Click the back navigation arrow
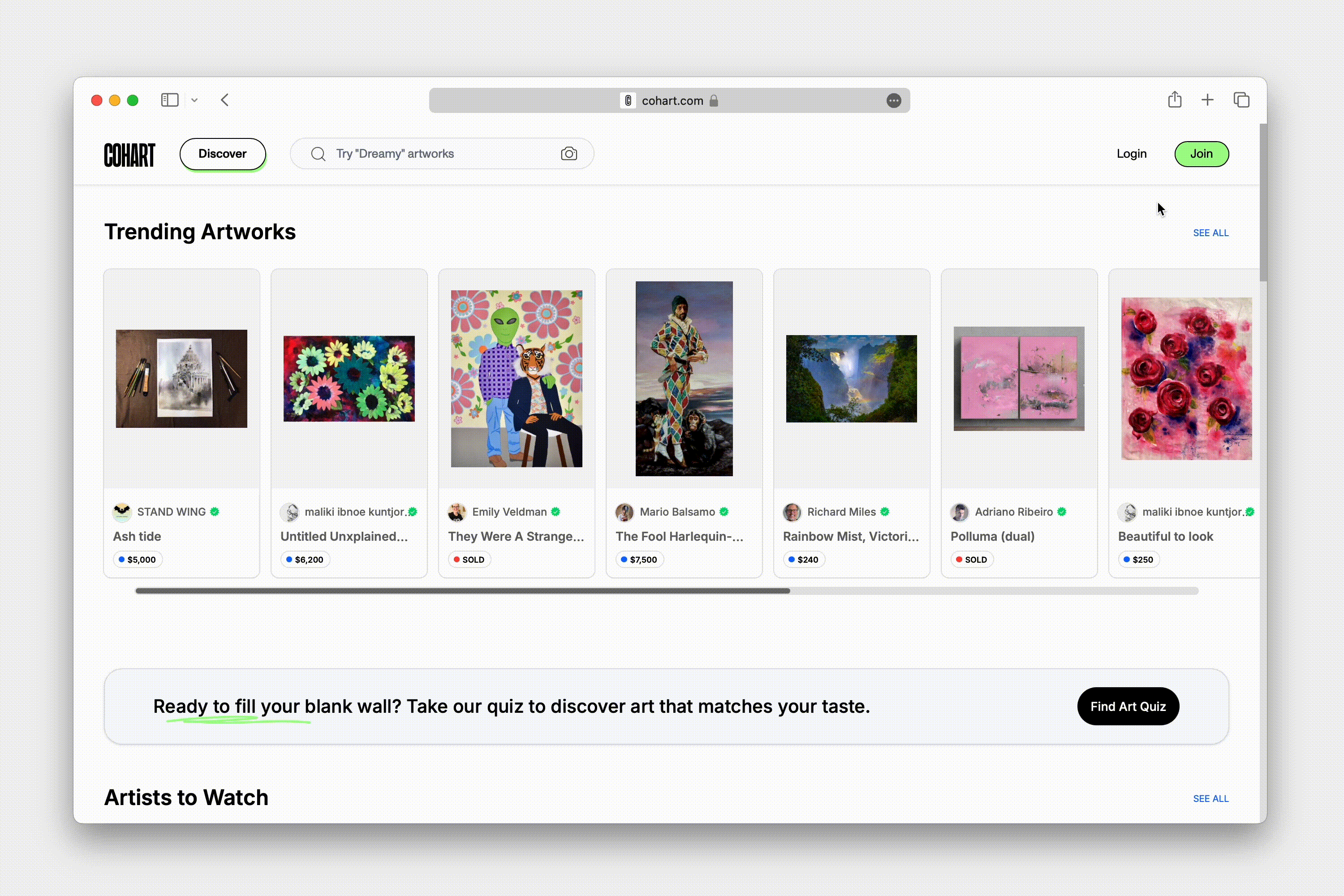Image resolution: width=1344 pixels, height=896 pixels. [x=225, y=100]
